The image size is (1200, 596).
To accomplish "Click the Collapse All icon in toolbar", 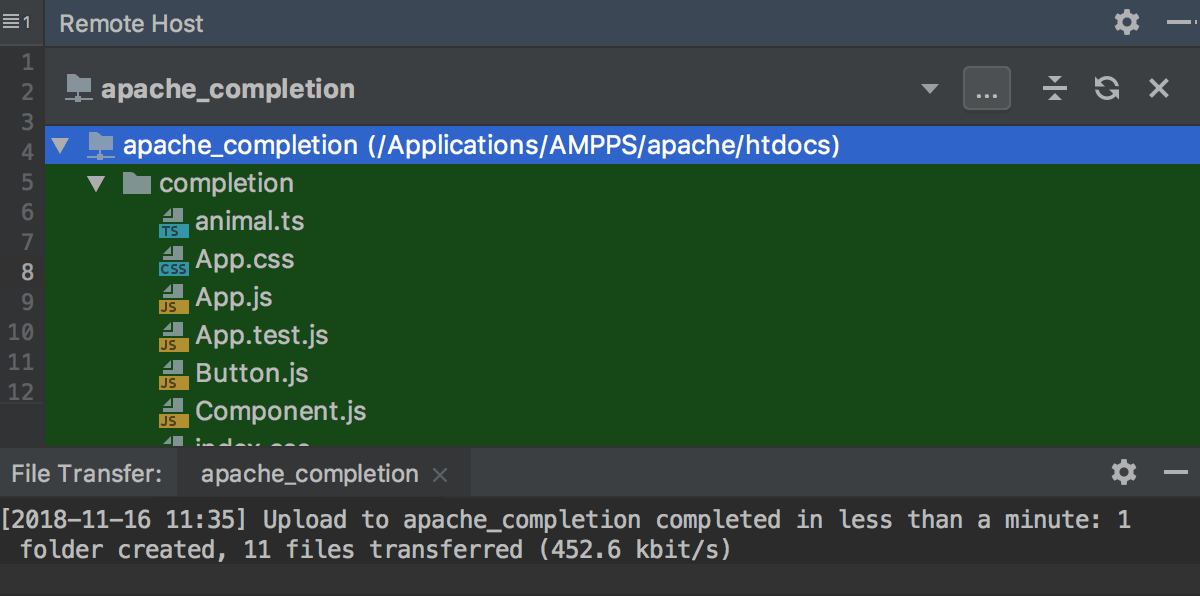I will pos(1054,88).
